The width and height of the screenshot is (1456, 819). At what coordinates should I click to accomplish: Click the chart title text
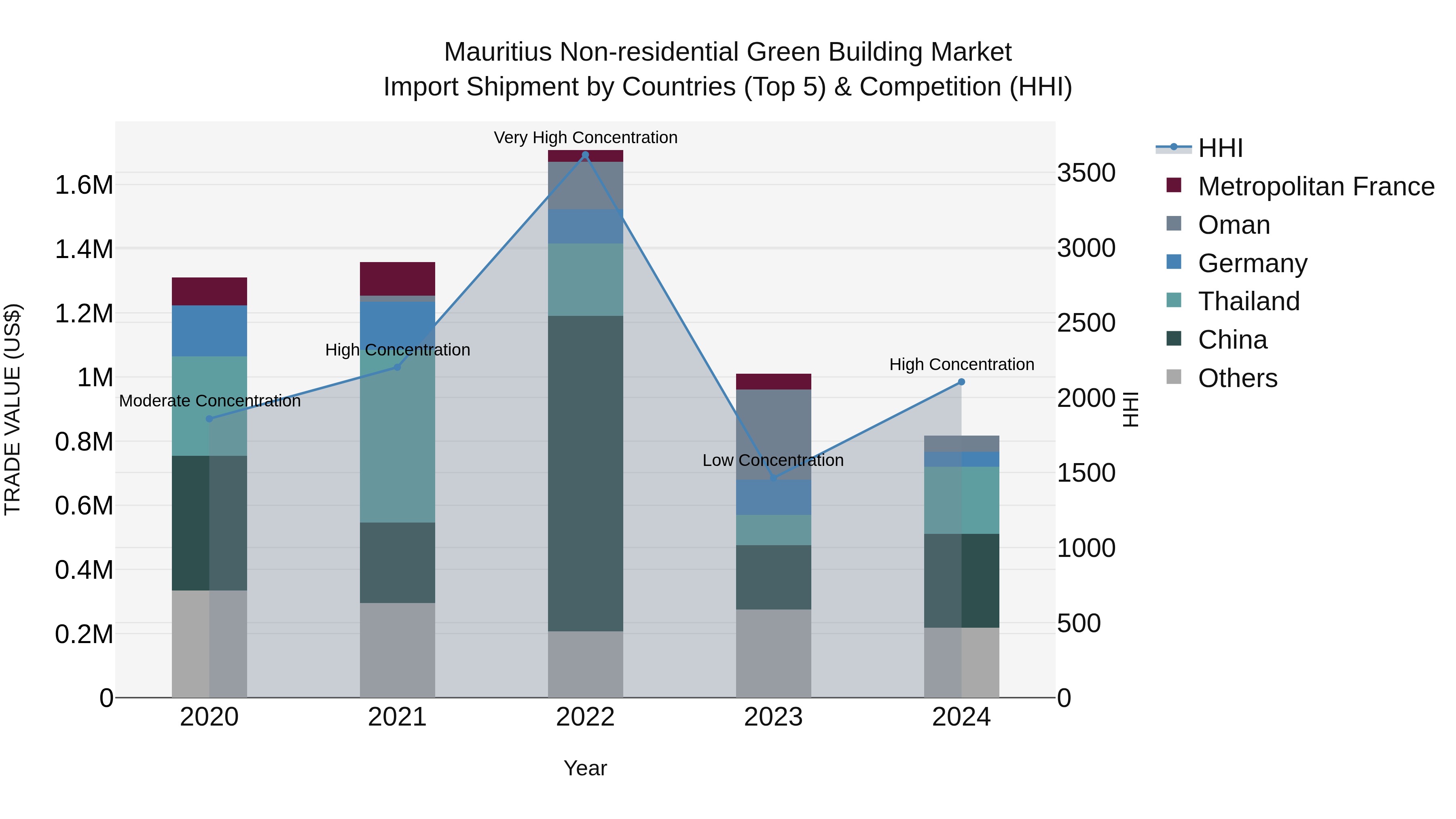(728, 69)
